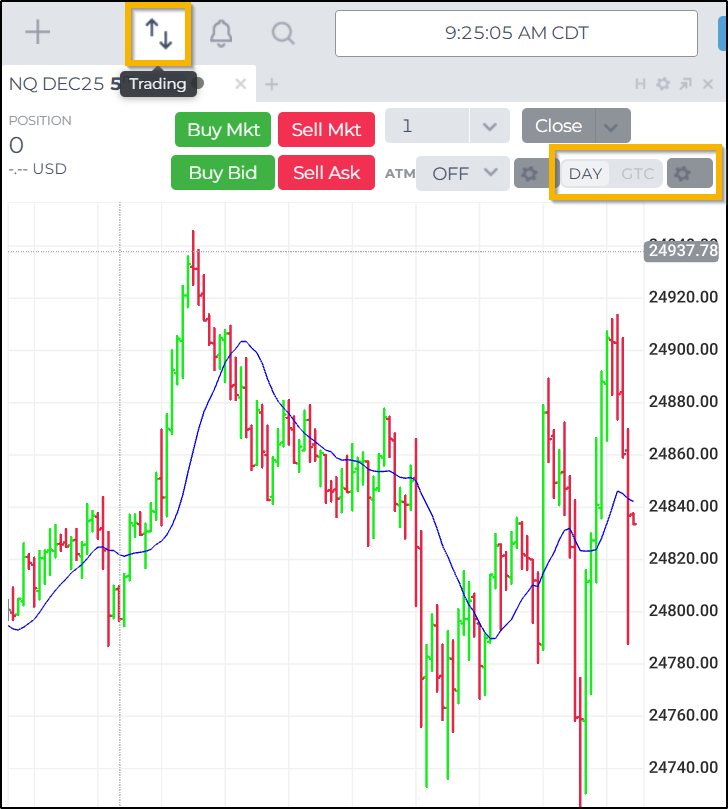Click the Buy Bid button
This screenshot has width=728, height=809.
(223, 172)
